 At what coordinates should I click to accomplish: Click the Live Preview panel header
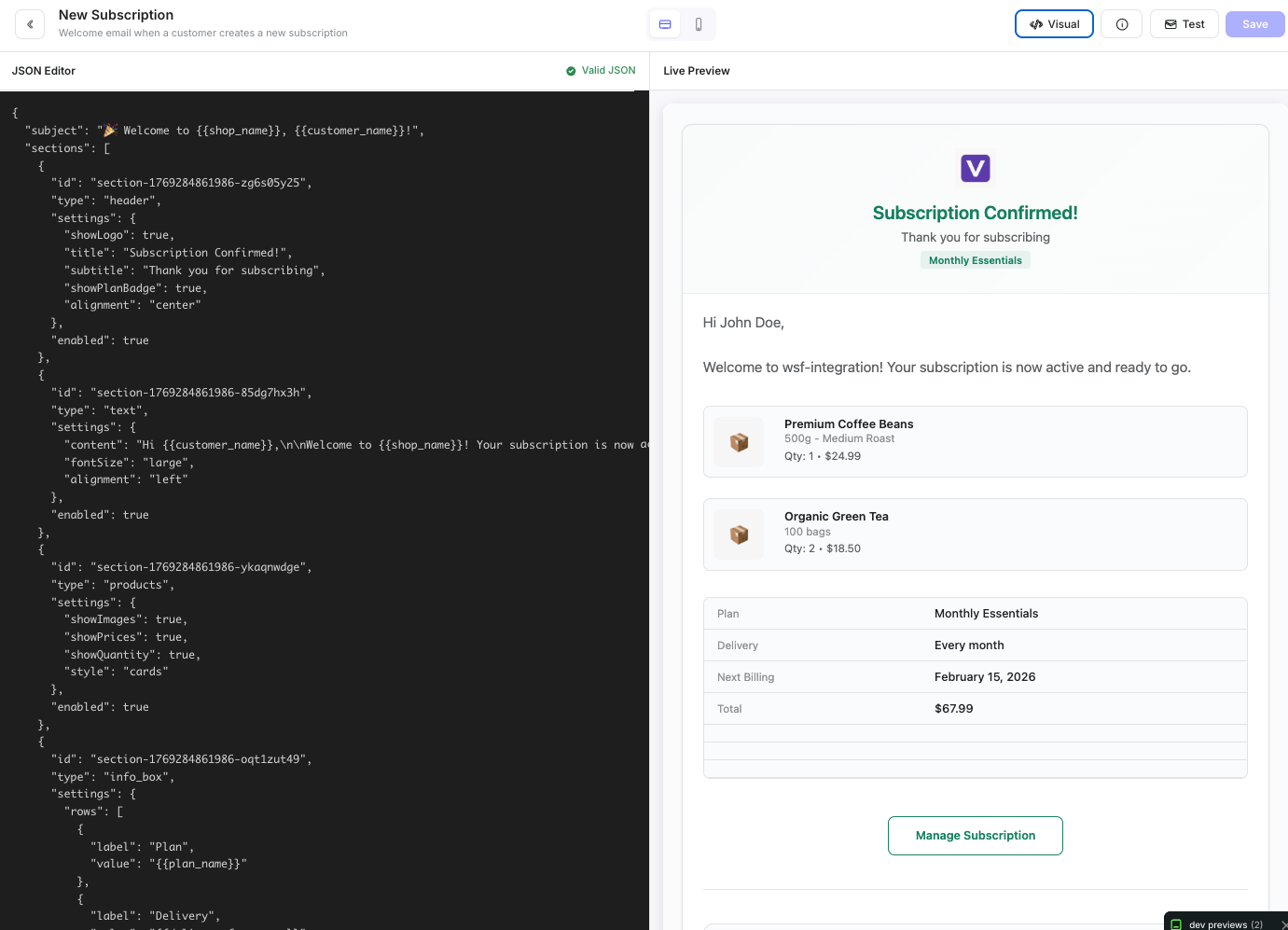coord(697,71)
